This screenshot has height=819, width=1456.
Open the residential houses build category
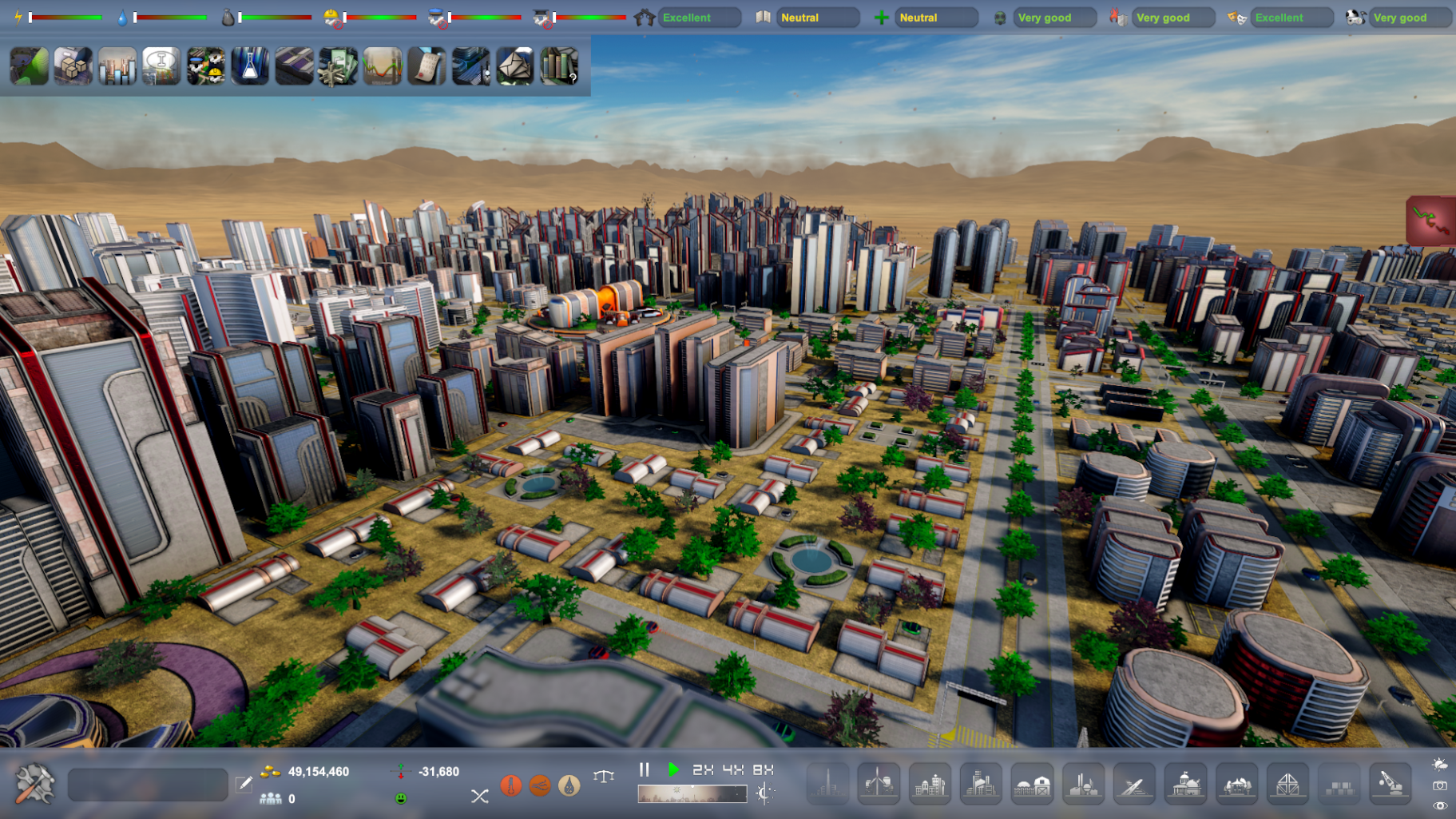(x=930, y=784)
